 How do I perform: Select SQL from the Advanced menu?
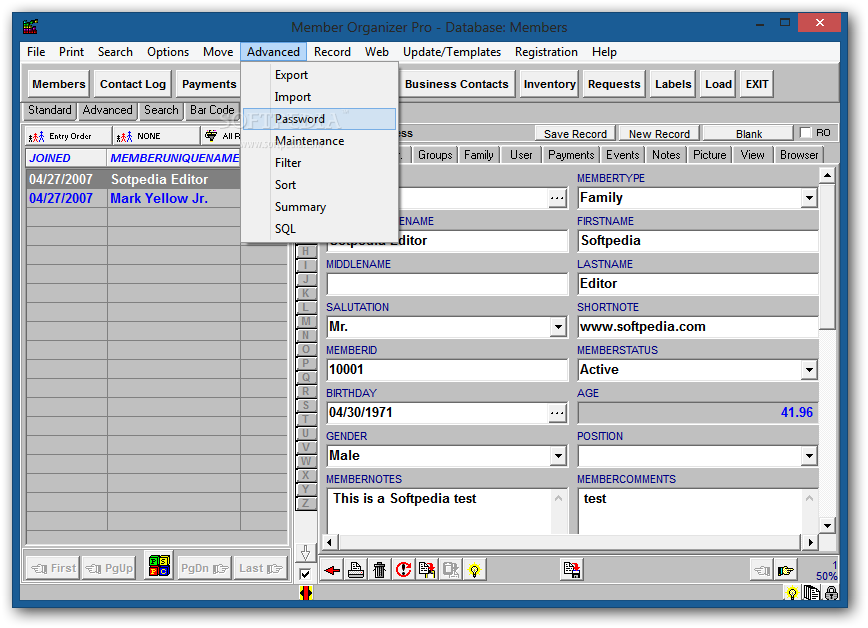click(319, 229)
